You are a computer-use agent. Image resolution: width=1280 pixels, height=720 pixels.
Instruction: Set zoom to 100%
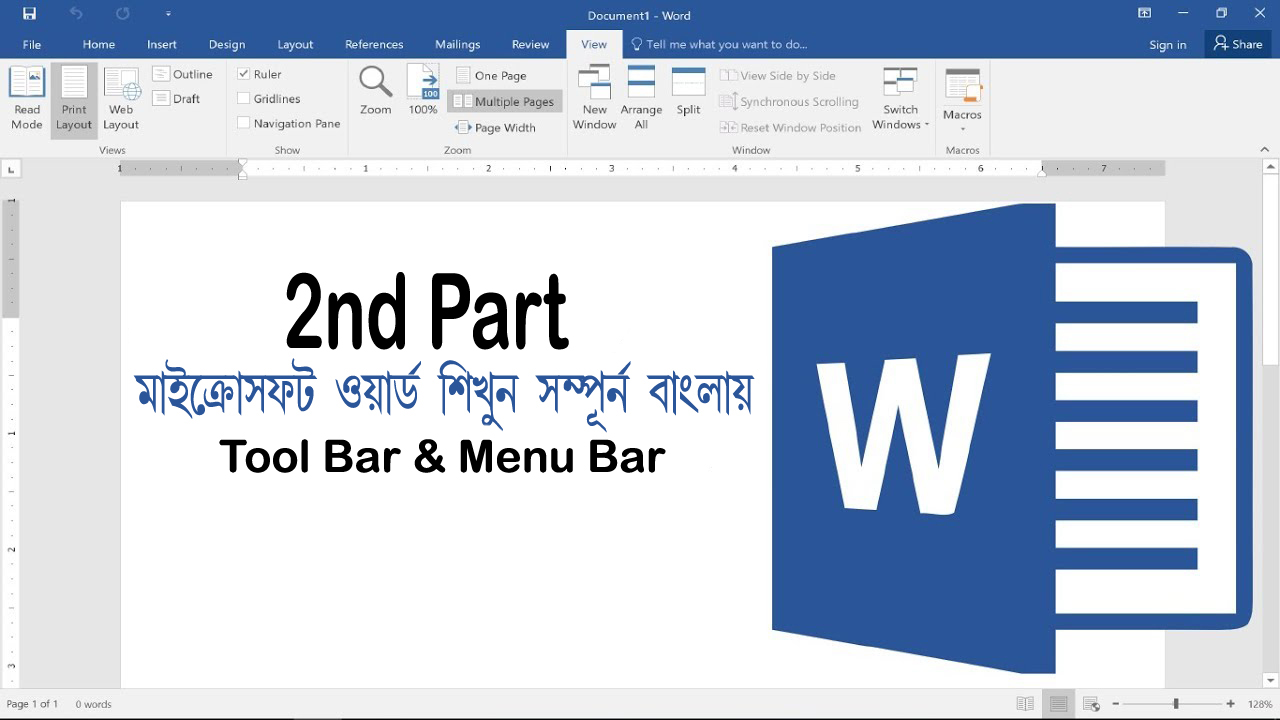click(423, 92)
